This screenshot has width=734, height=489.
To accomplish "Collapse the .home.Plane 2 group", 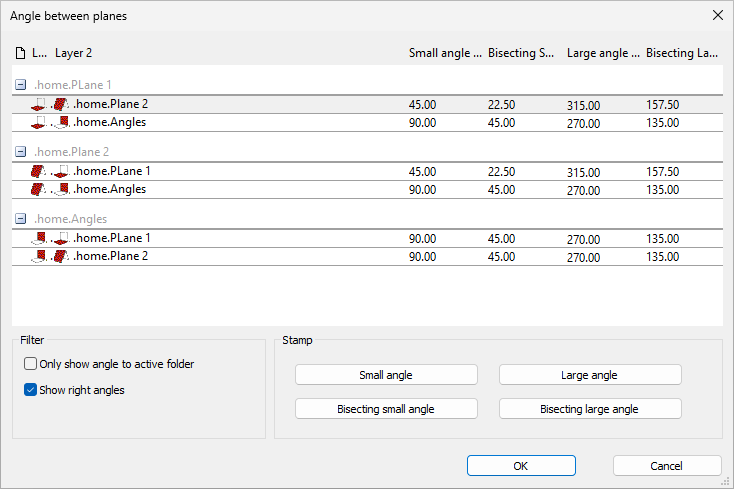I will coord(21,152).
